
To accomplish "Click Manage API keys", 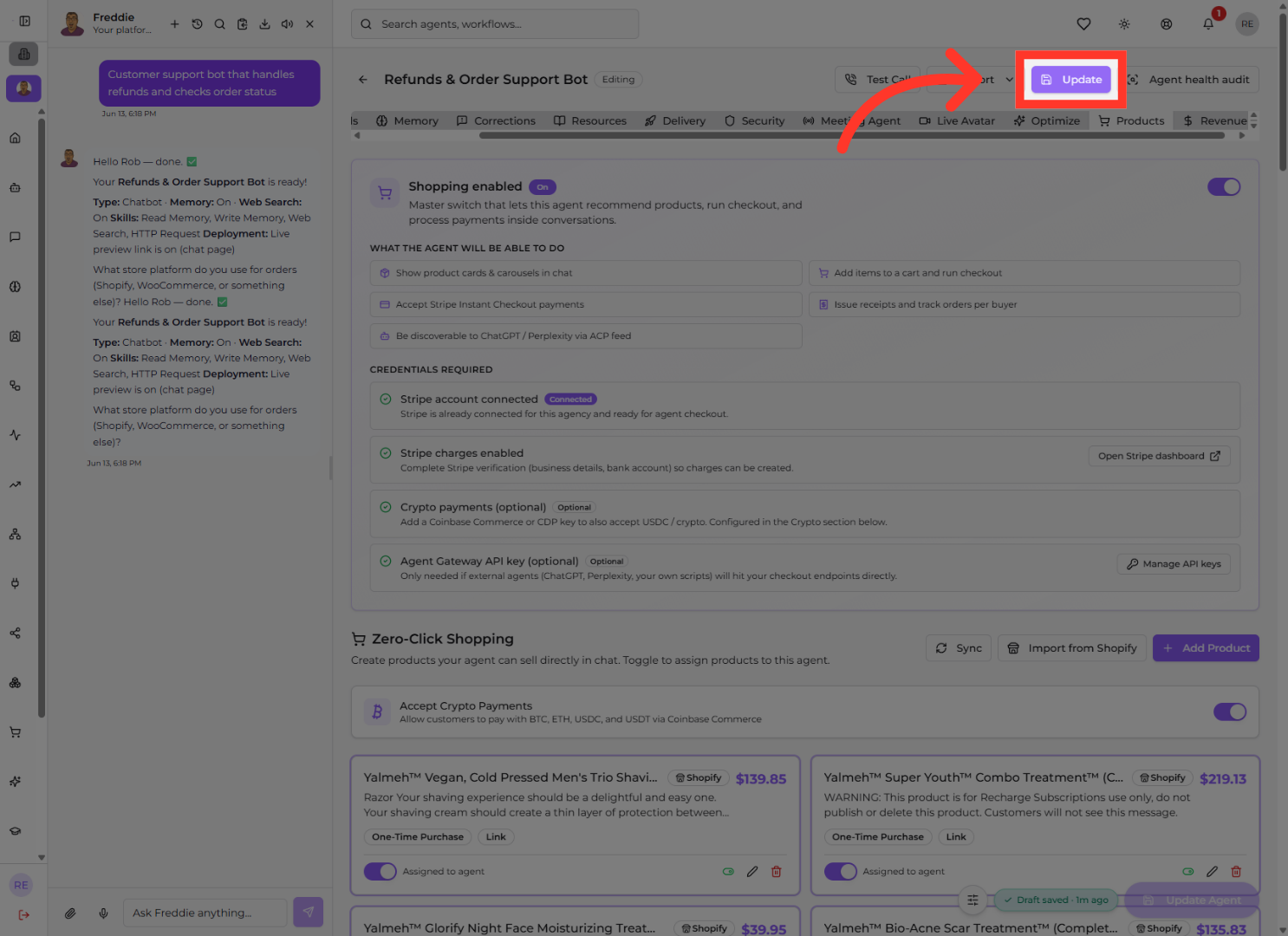I will (x=1174, y=564).
